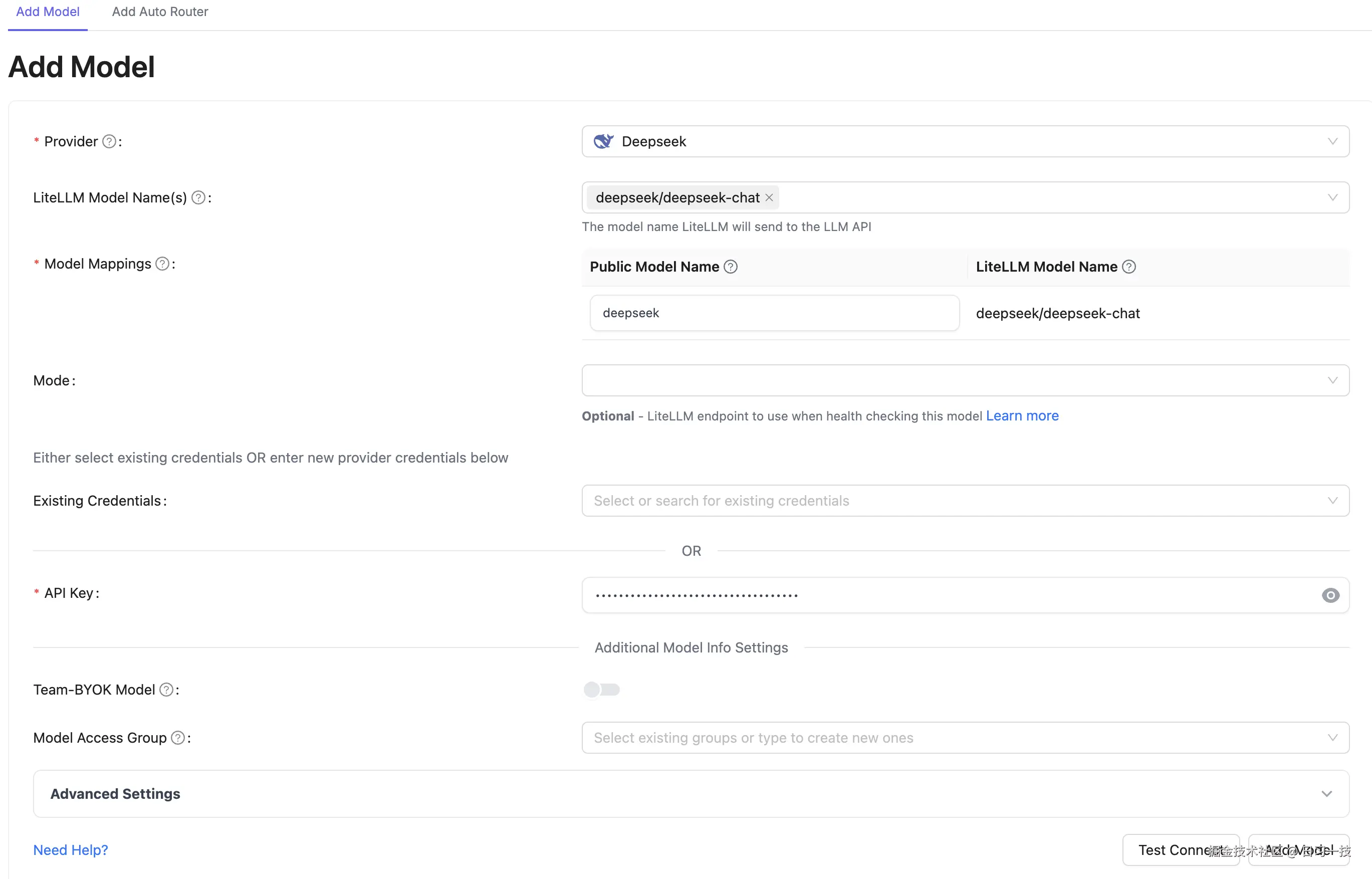
Task: Click the Learn more link
Action: tap(1022, 415)
